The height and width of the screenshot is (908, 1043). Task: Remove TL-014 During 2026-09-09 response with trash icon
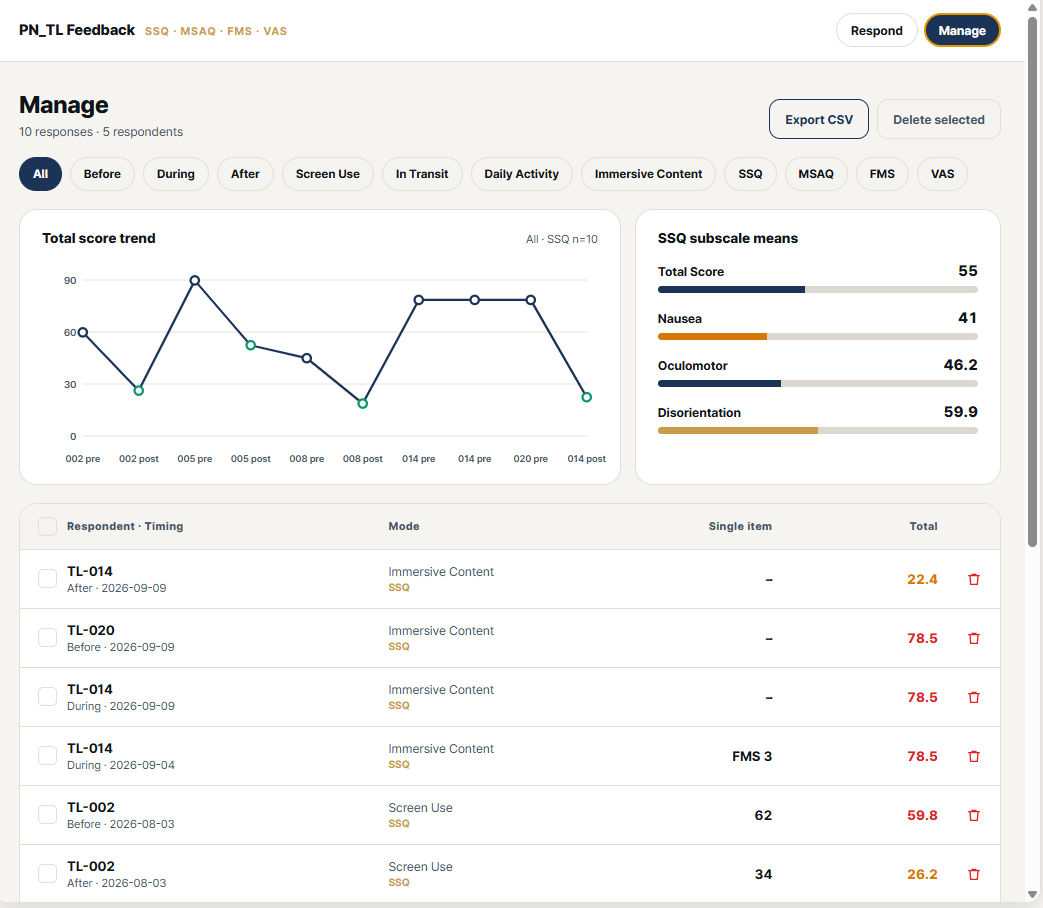point(974,697)
